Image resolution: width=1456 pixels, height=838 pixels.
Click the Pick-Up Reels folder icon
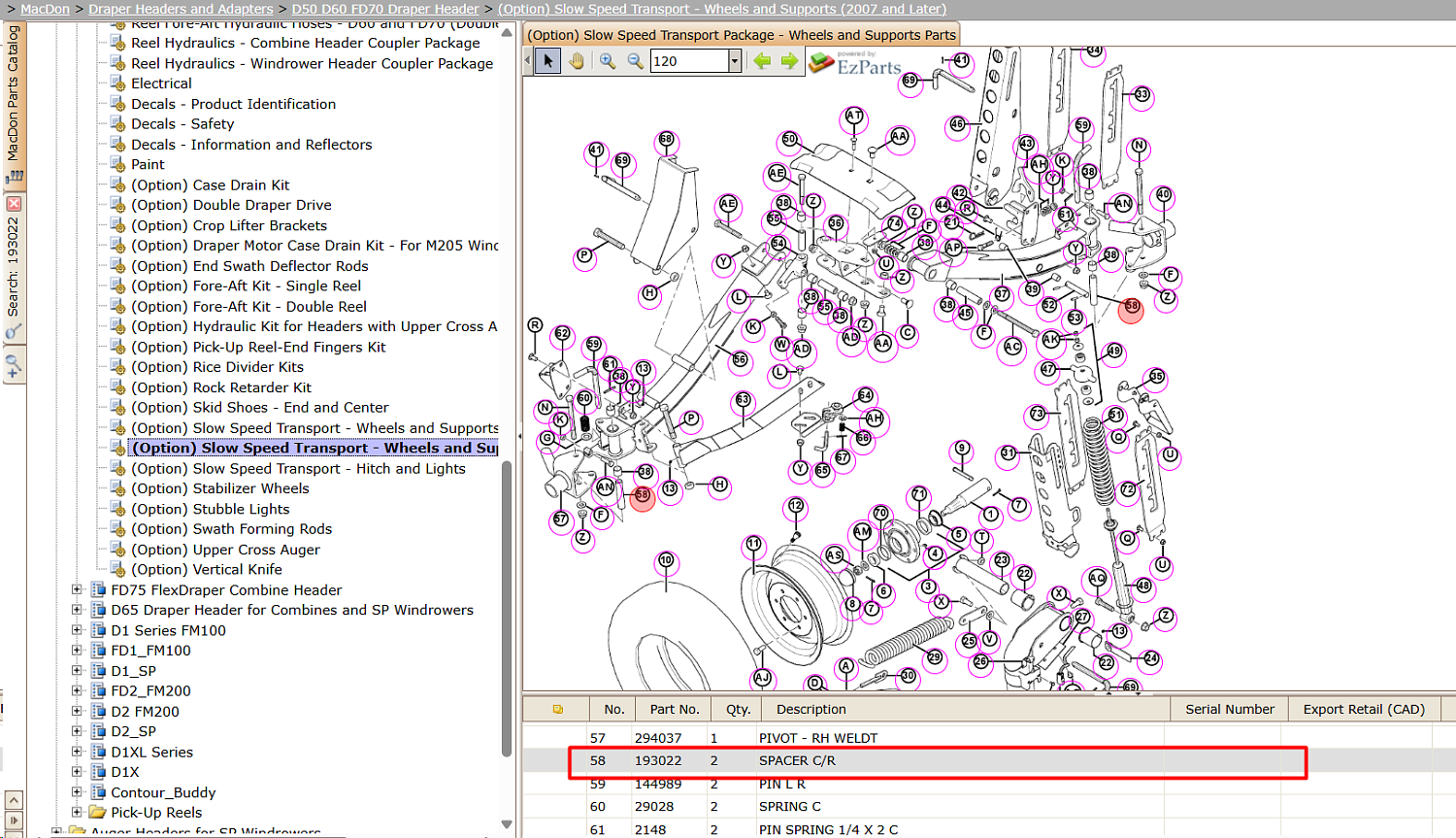[97, 812]
